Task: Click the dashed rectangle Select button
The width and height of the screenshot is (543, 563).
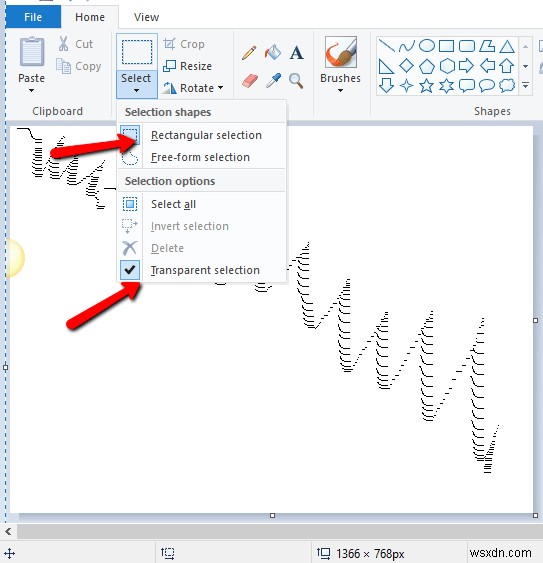Action: tap(137, 52)
